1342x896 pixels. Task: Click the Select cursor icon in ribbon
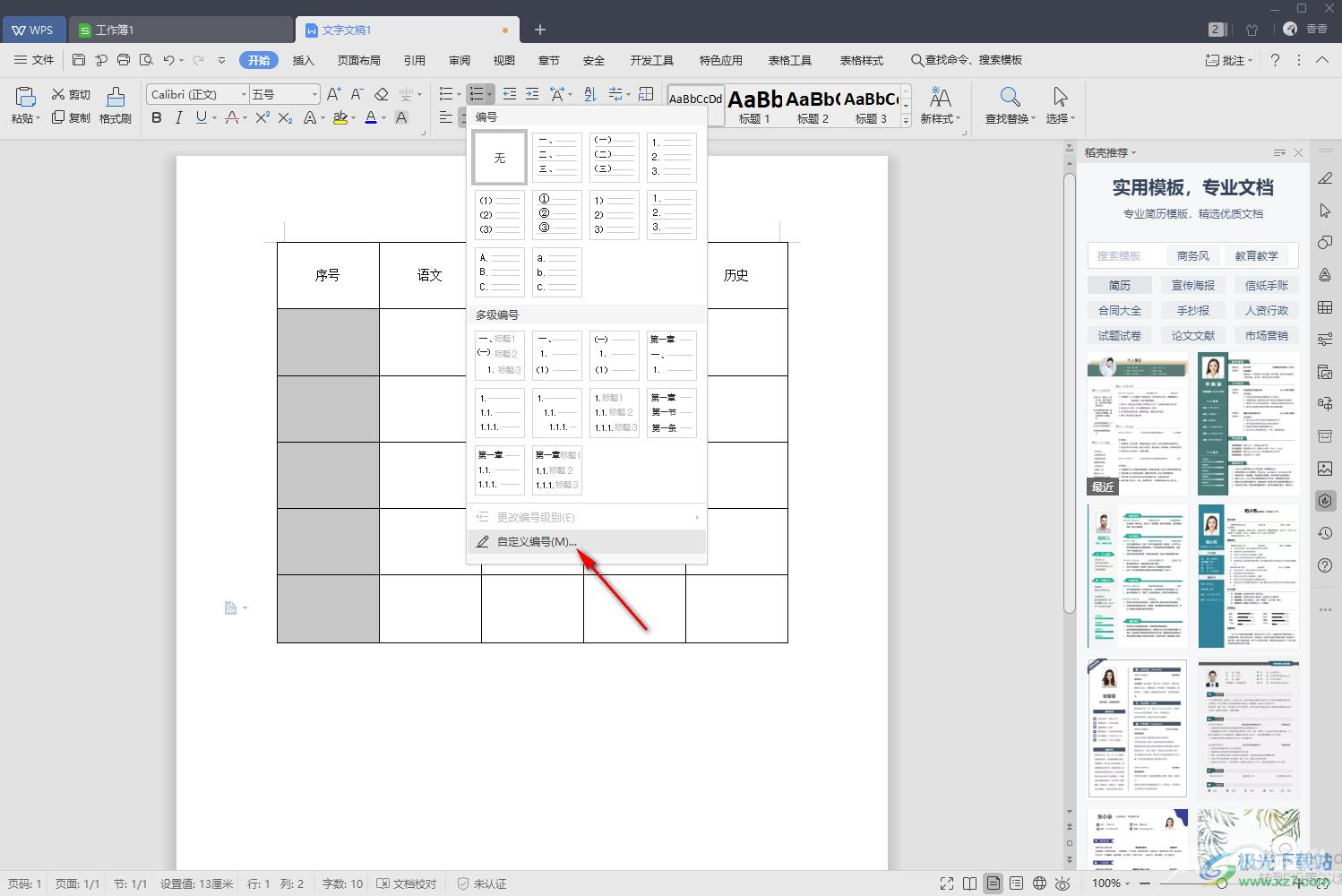coord(1061,97)
